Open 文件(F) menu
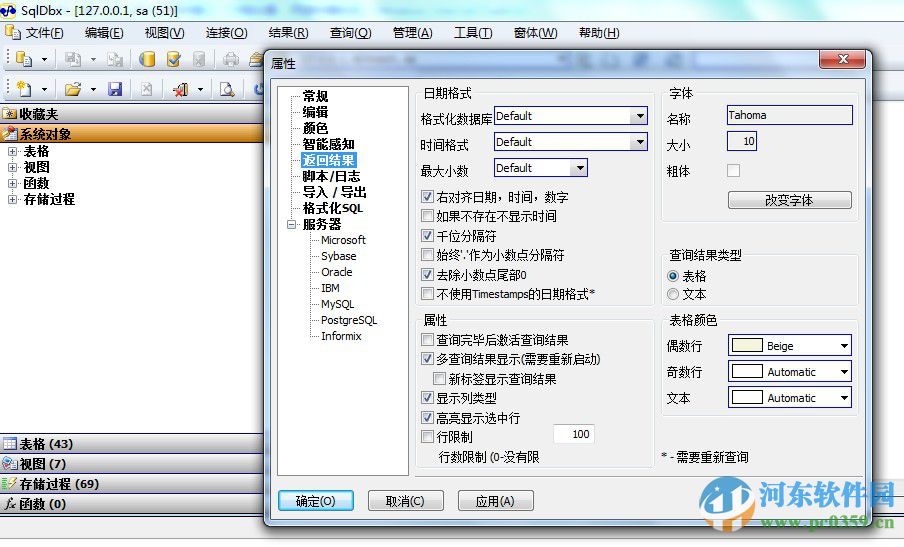The image size is (904, 547). (x=44, y=33)
